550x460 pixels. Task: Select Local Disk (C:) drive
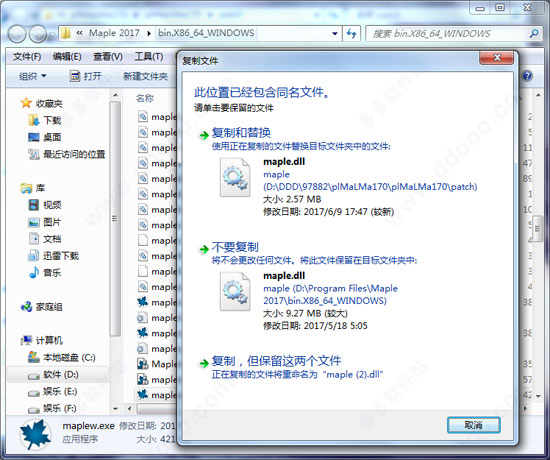(x=61, y=358)
